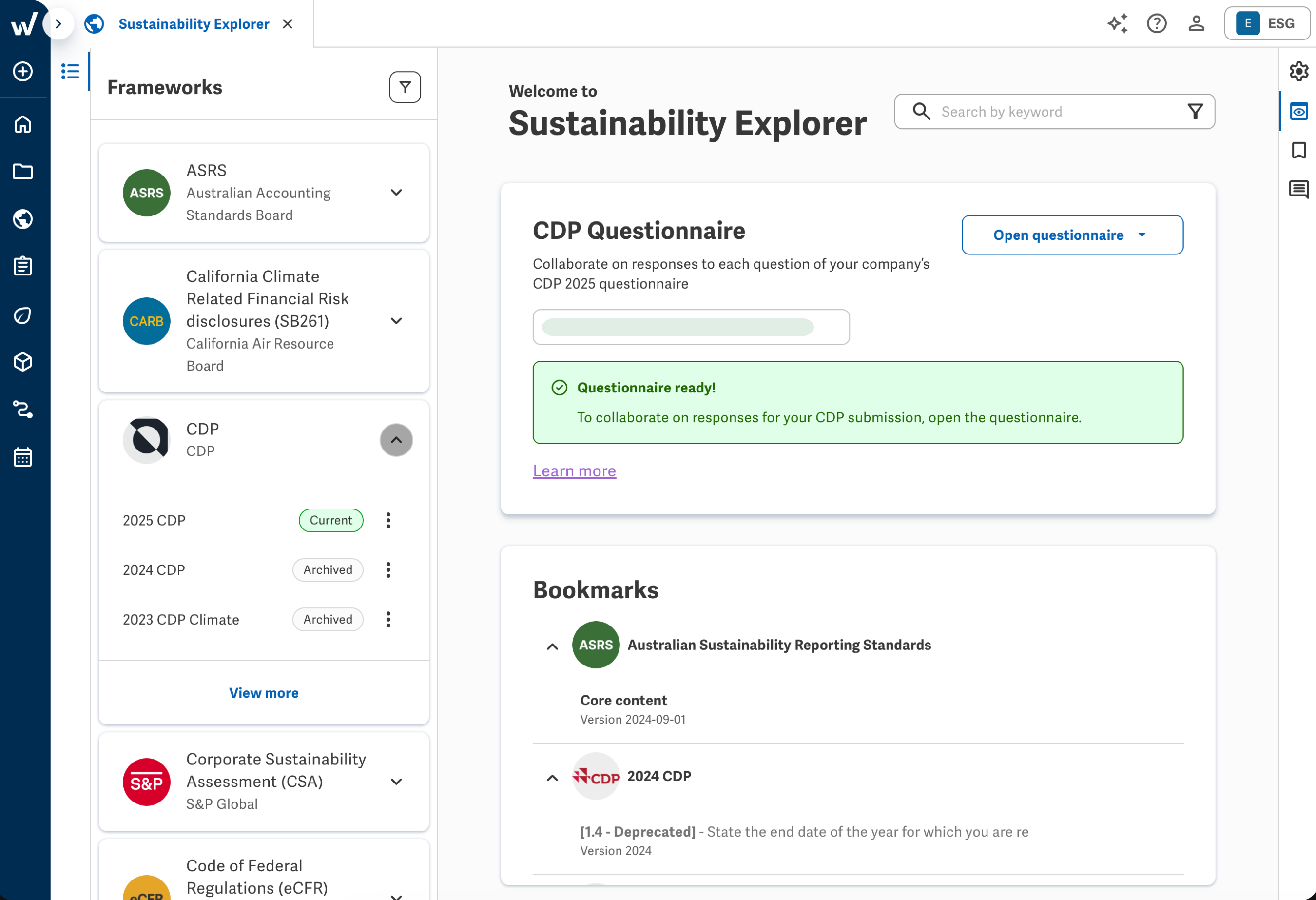Image resolution: width=1316 pixels, height=900 pixels.
Task: Open the bookmarks panel icon
Action: point(1298,150)
